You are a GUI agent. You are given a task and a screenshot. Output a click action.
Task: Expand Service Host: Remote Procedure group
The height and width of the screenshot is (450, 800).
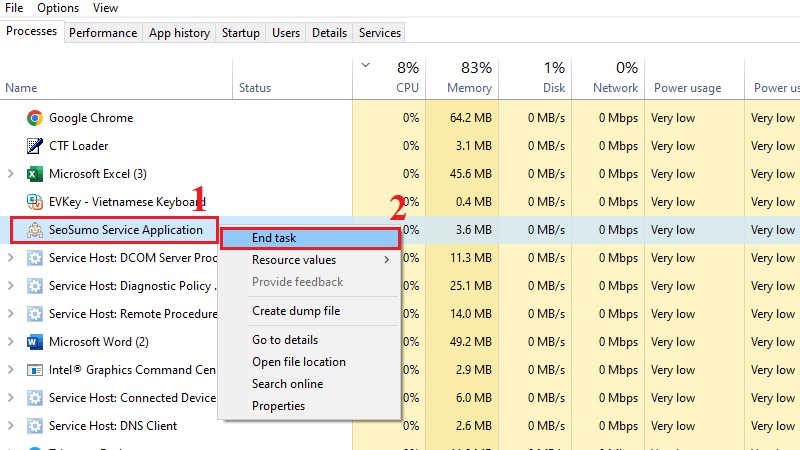click(x=11, y=314)
